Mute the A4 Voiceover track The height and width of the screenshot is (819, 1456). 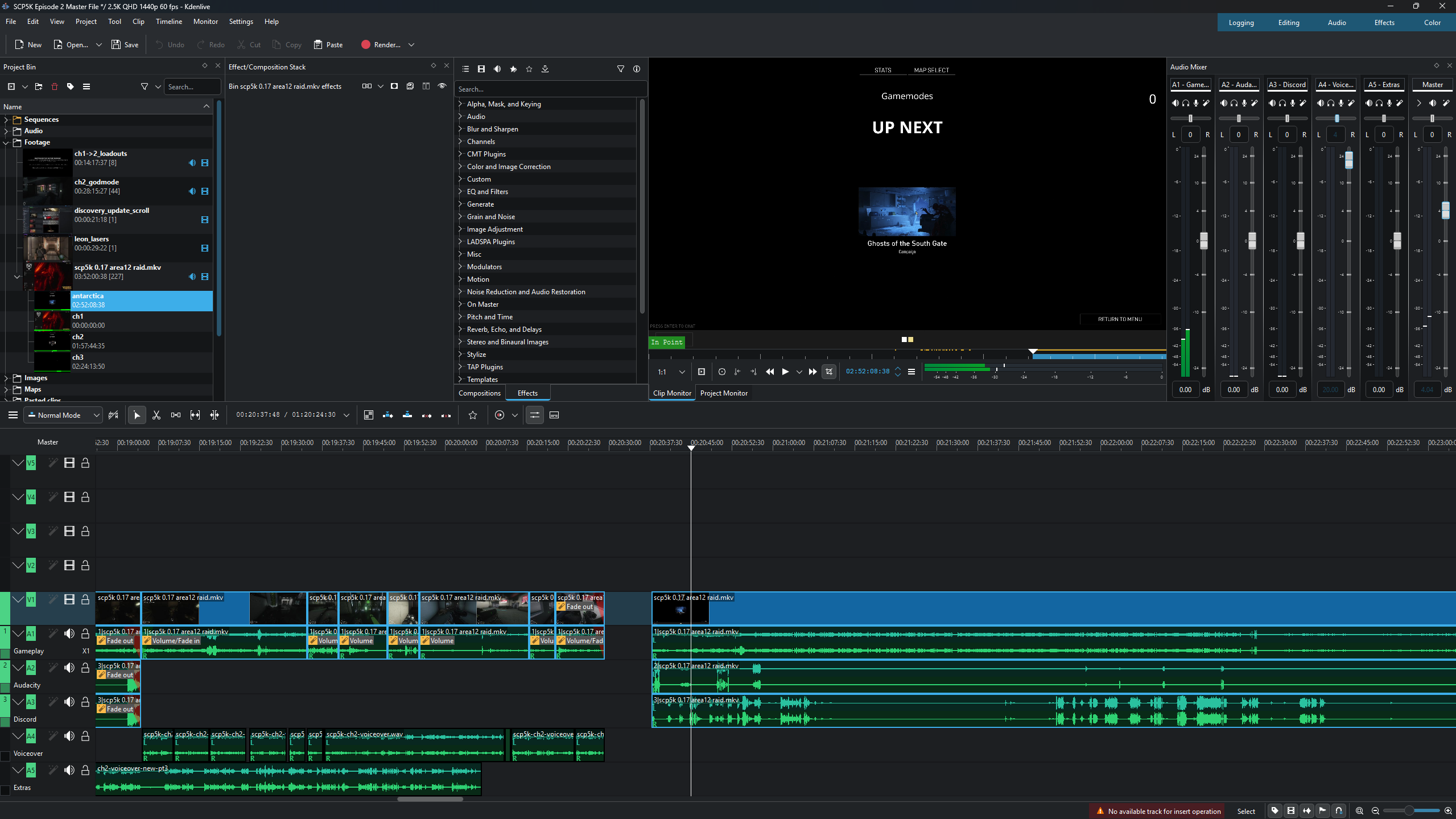(69, 736)
